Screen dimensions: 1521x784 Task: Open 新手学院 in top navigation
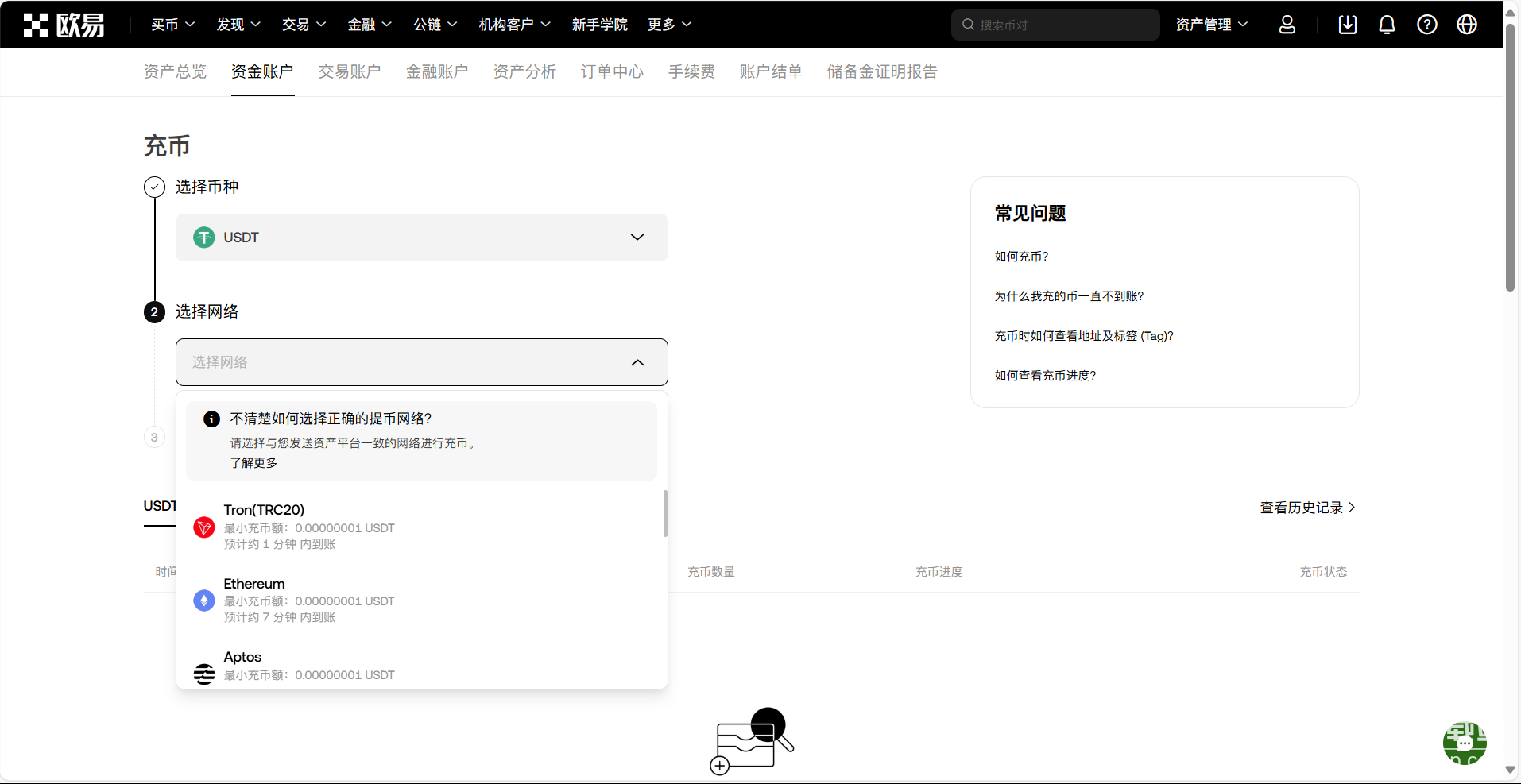[x=600, y=25]
